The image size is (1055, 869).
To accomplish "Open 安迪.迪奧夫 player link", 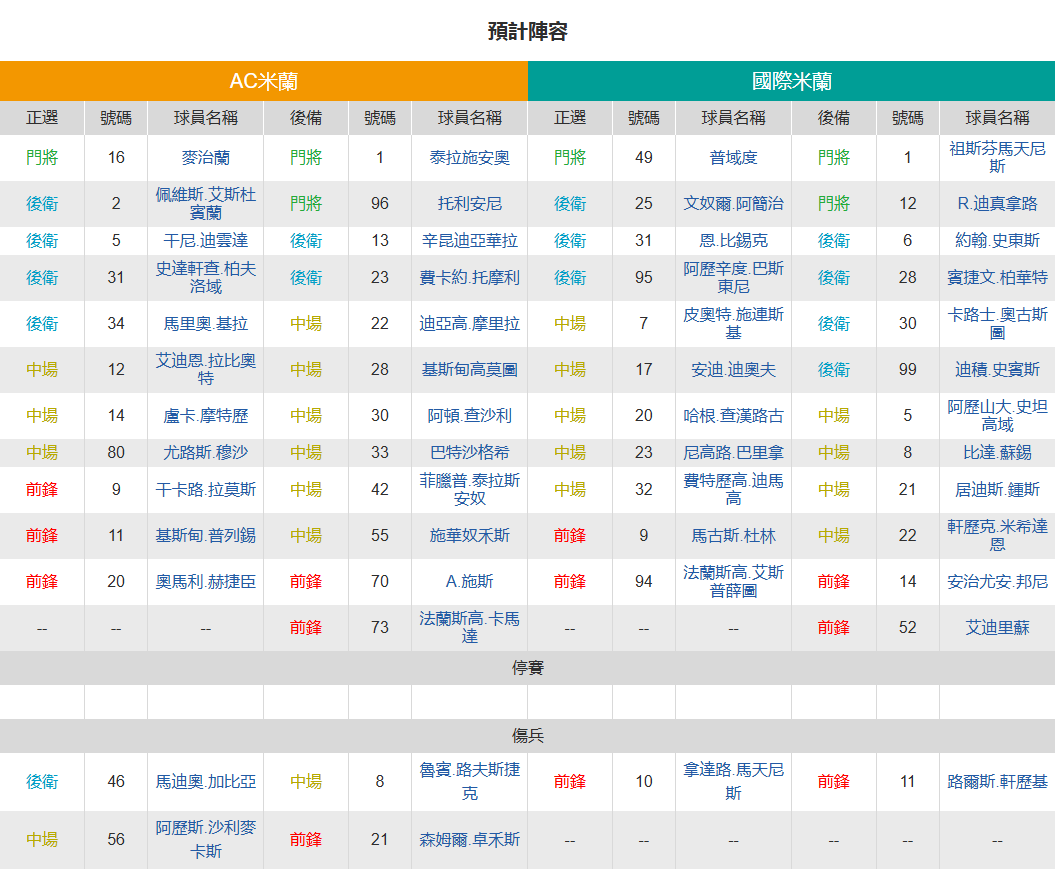I will pyautogui.click(x=733, y=369).
